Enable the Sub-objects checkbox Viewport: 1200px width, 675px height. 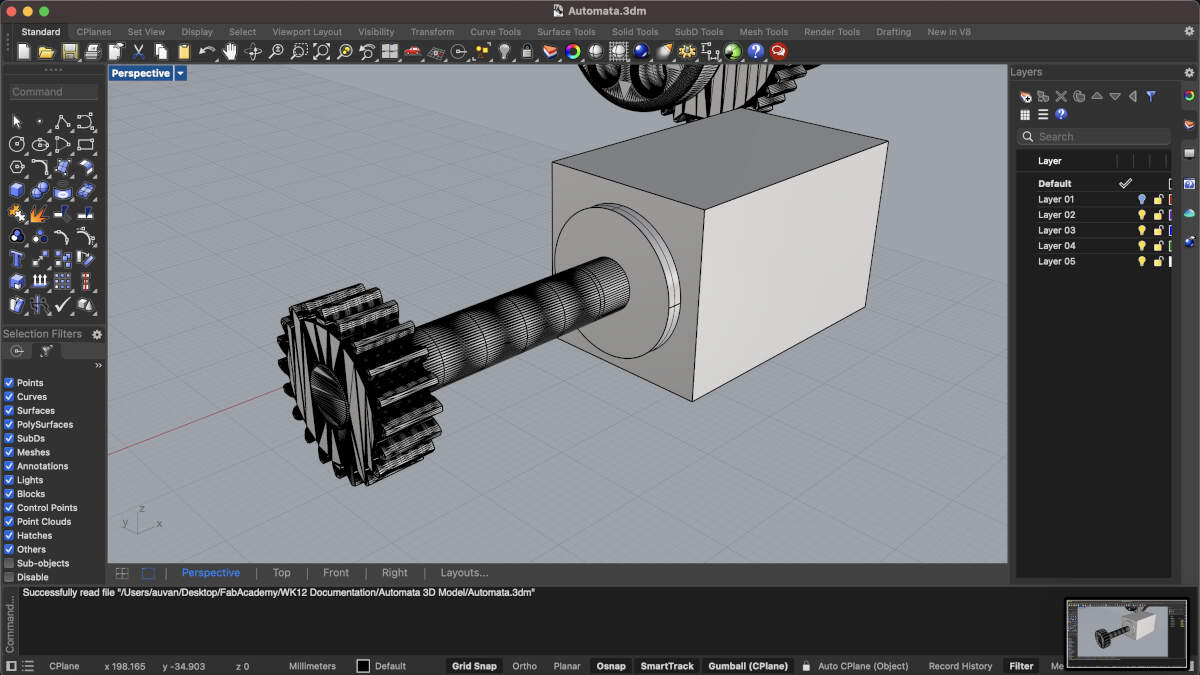(9, 563)
